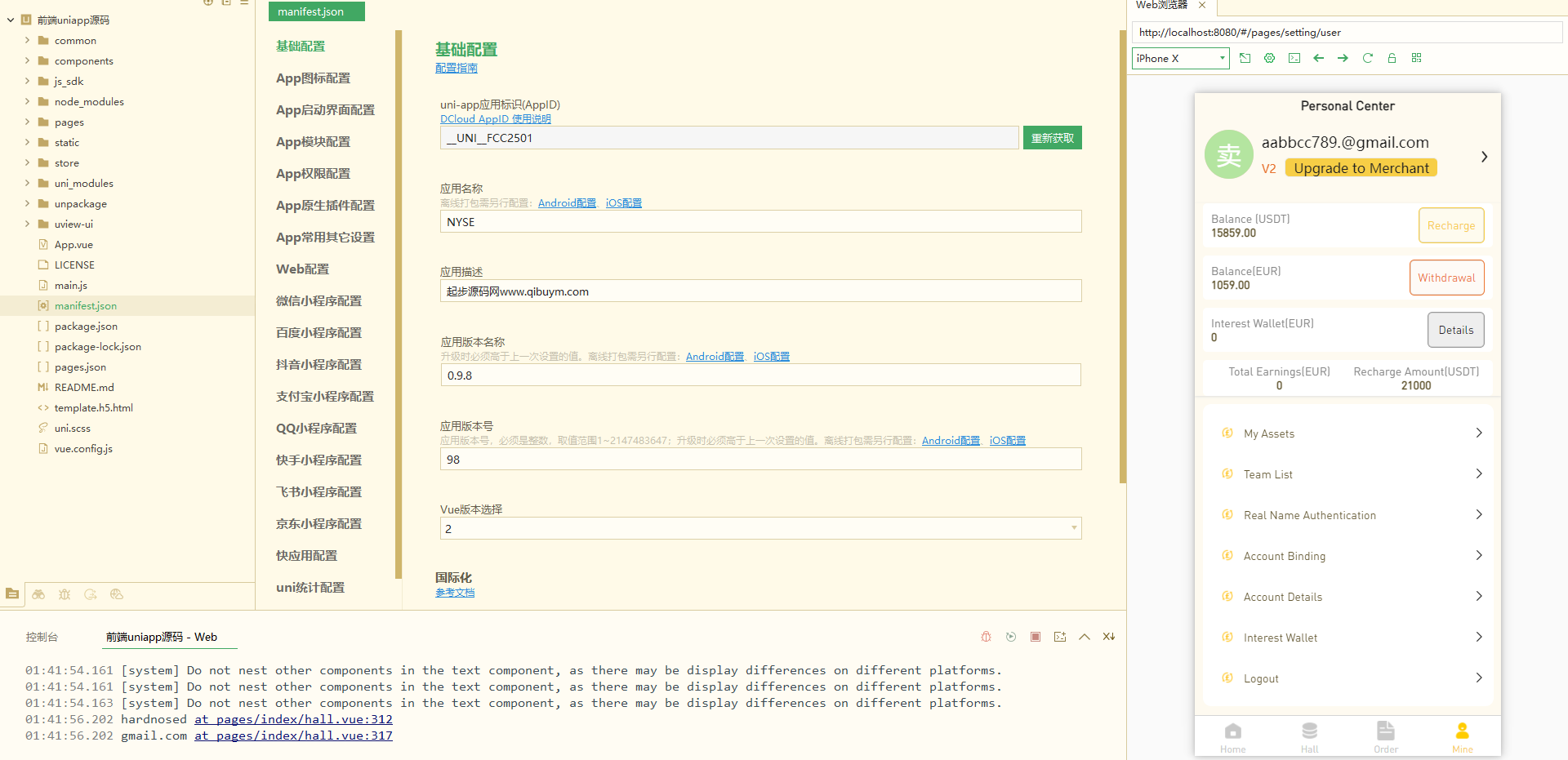Open the Vue版本选择 dropdown
Screen dimensions: 1568x760
tap(759, 528)
